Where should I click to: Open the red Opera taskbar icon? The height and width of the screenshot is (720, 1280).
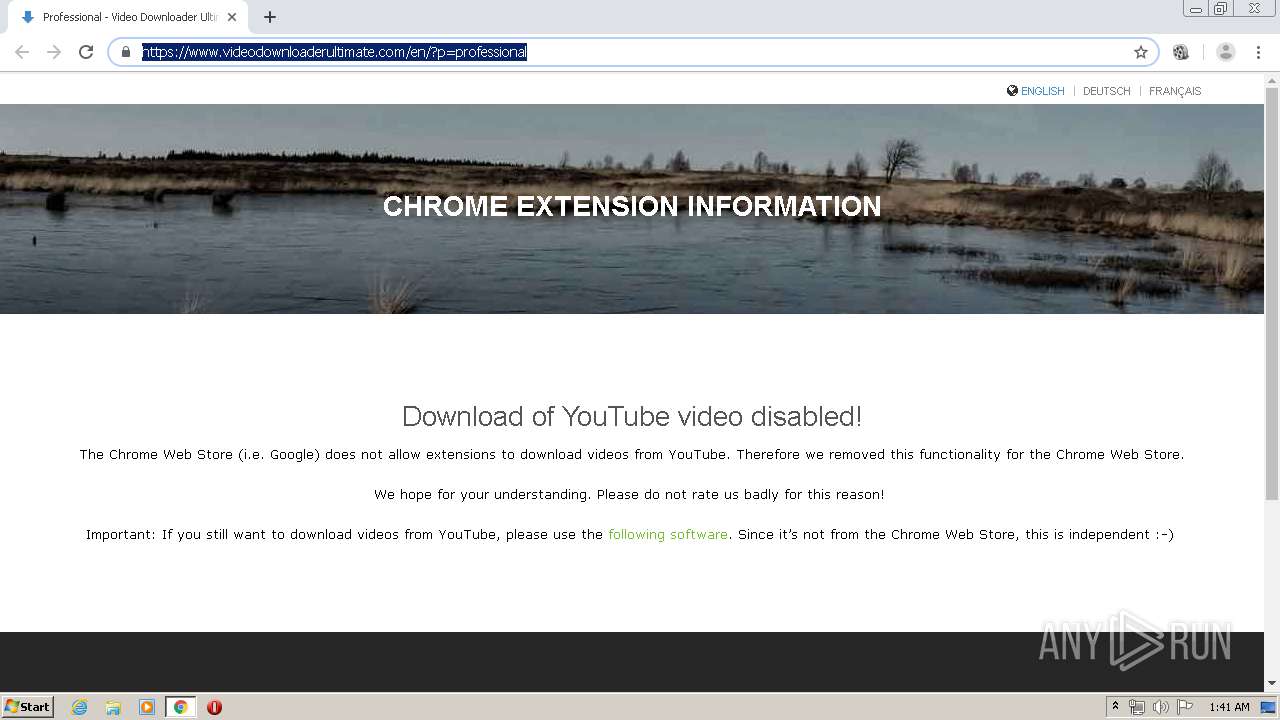[x=214, y=707]
